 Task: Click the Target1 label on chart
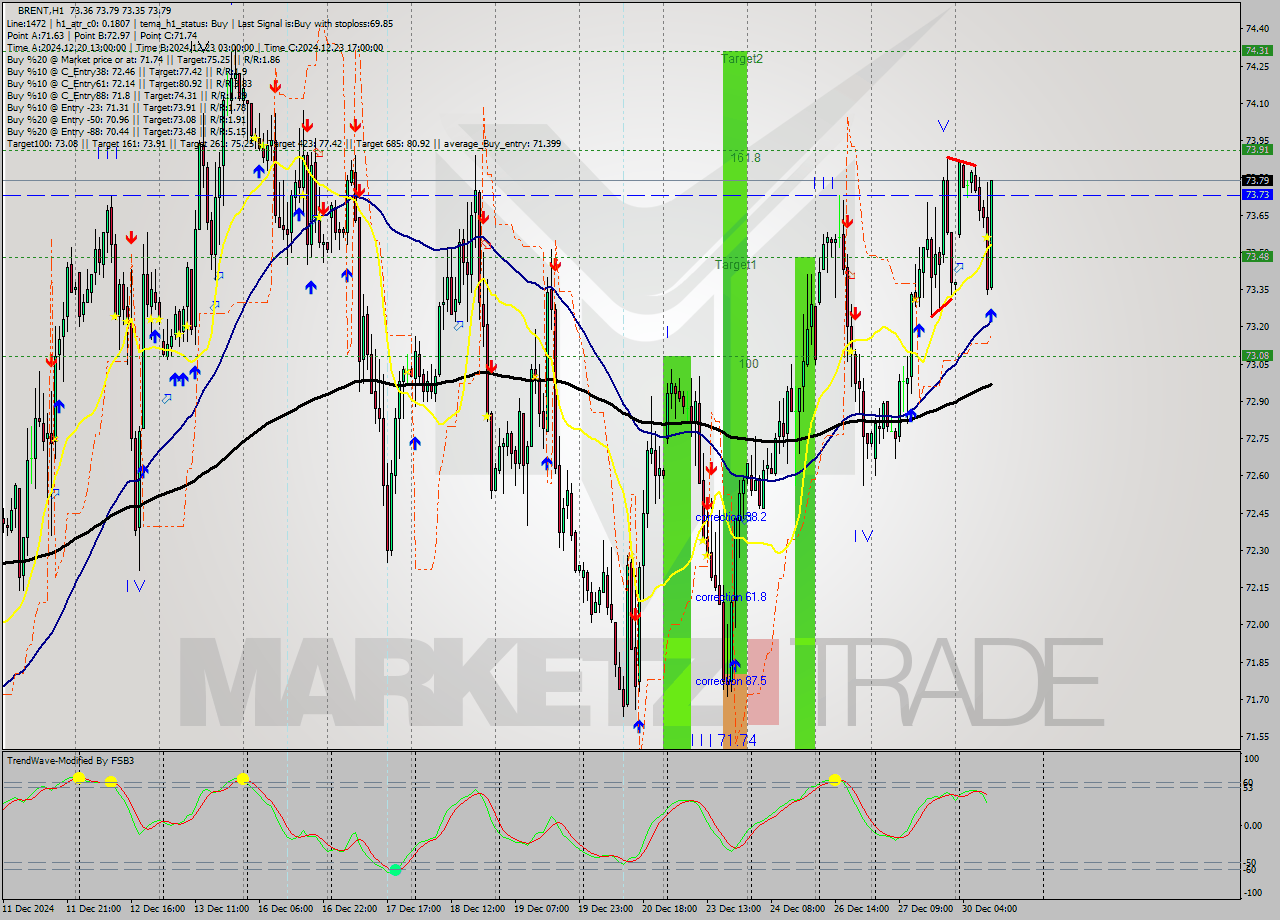pyautogui.click(x=735, y=265)
